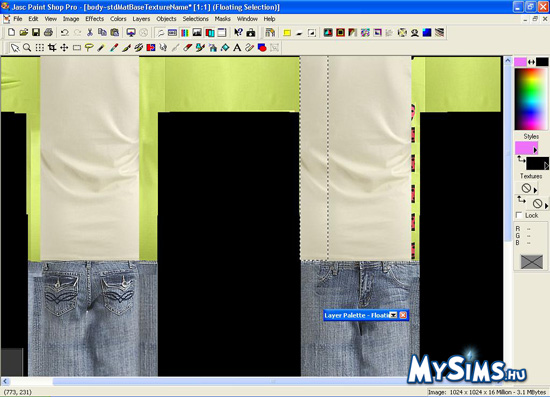550x397 pixels.
Task: Toggle the Color Palette icon
Action: tap(185, 33)
